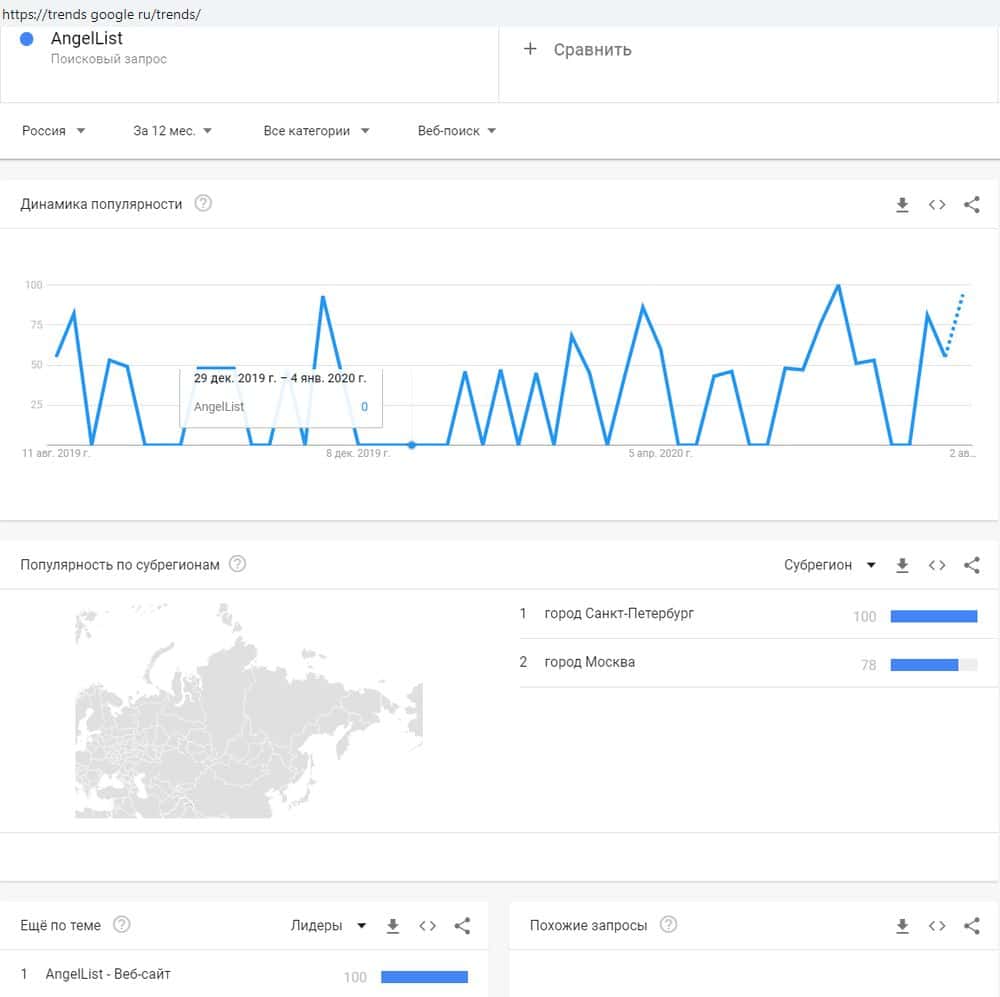
Task: Click the URL text trends.google.ru
Action: 101,14
